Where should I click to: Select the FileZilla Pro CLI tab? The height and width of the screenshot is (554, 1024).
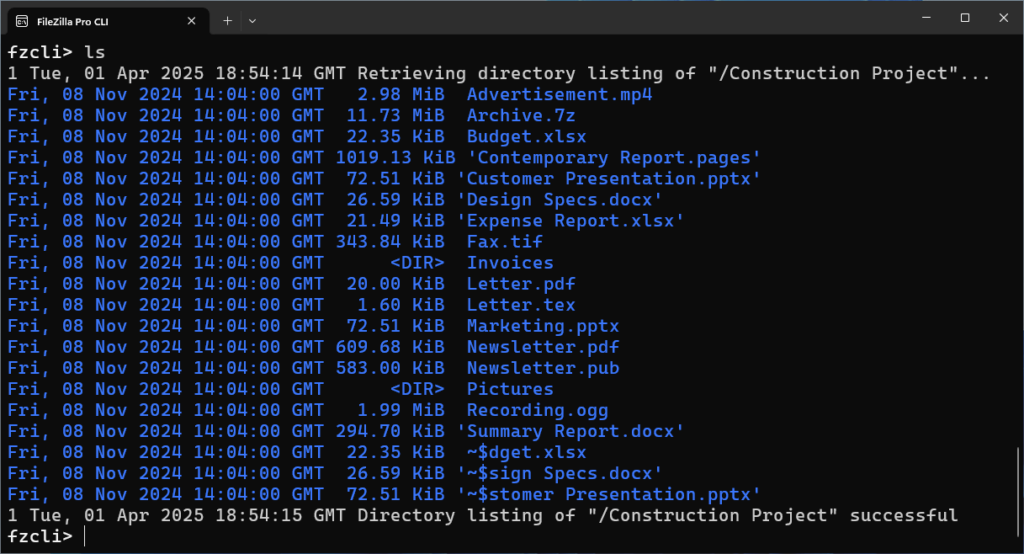tap(108, 22)
